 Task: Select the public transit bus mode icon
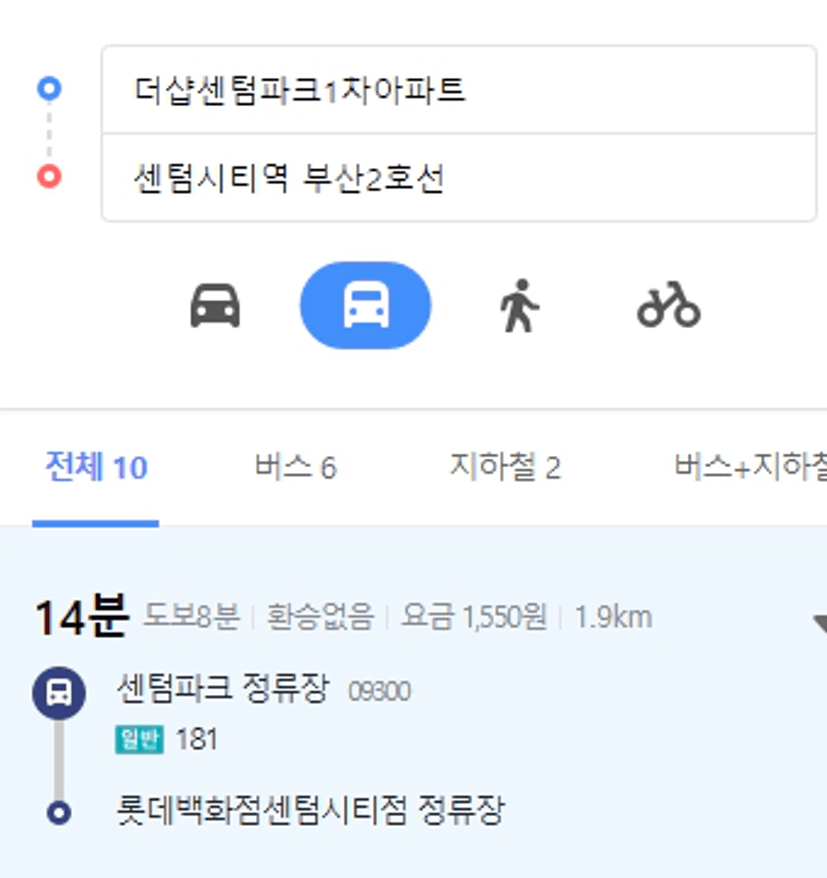[366, 305]
